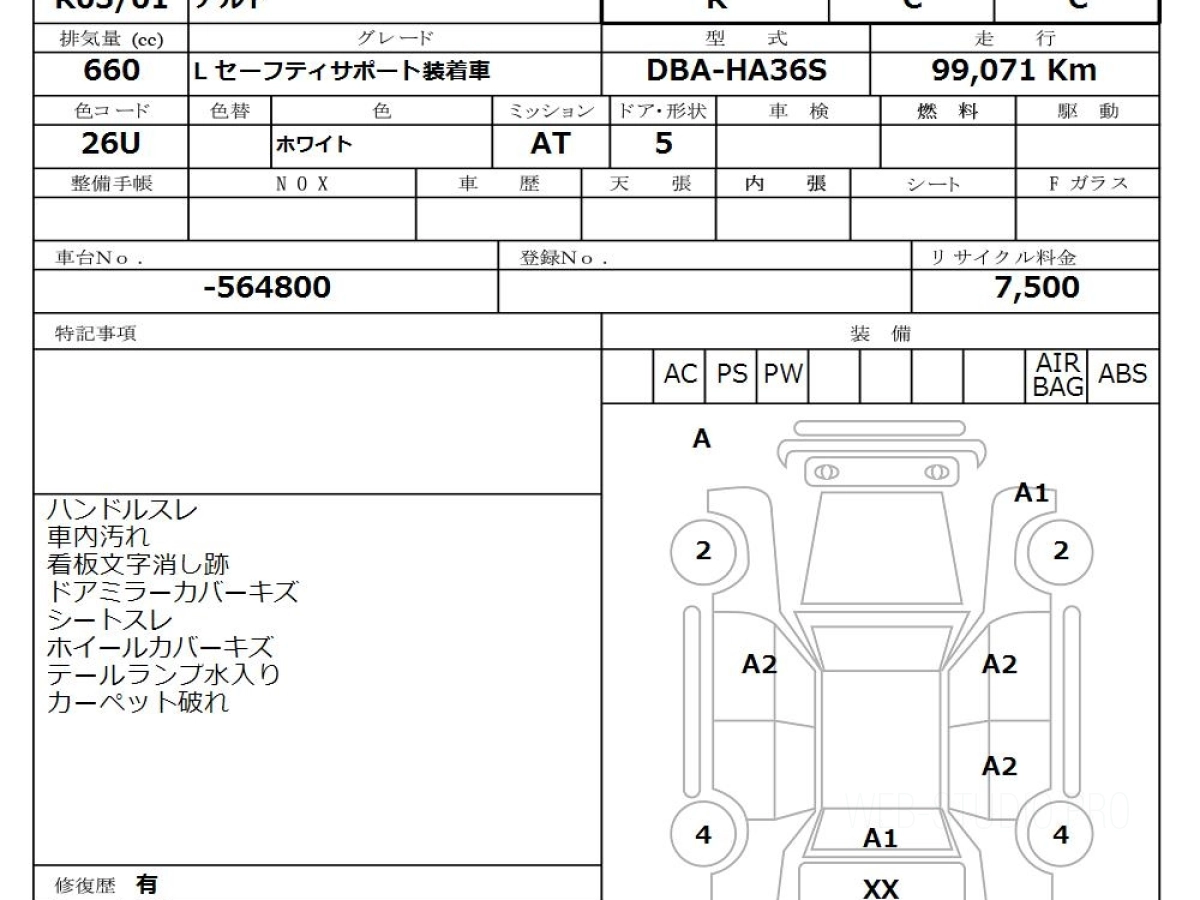The image size is (1200, 900).
Task: Select the left rear tire circle marked 4
Action: click(703, 835)
